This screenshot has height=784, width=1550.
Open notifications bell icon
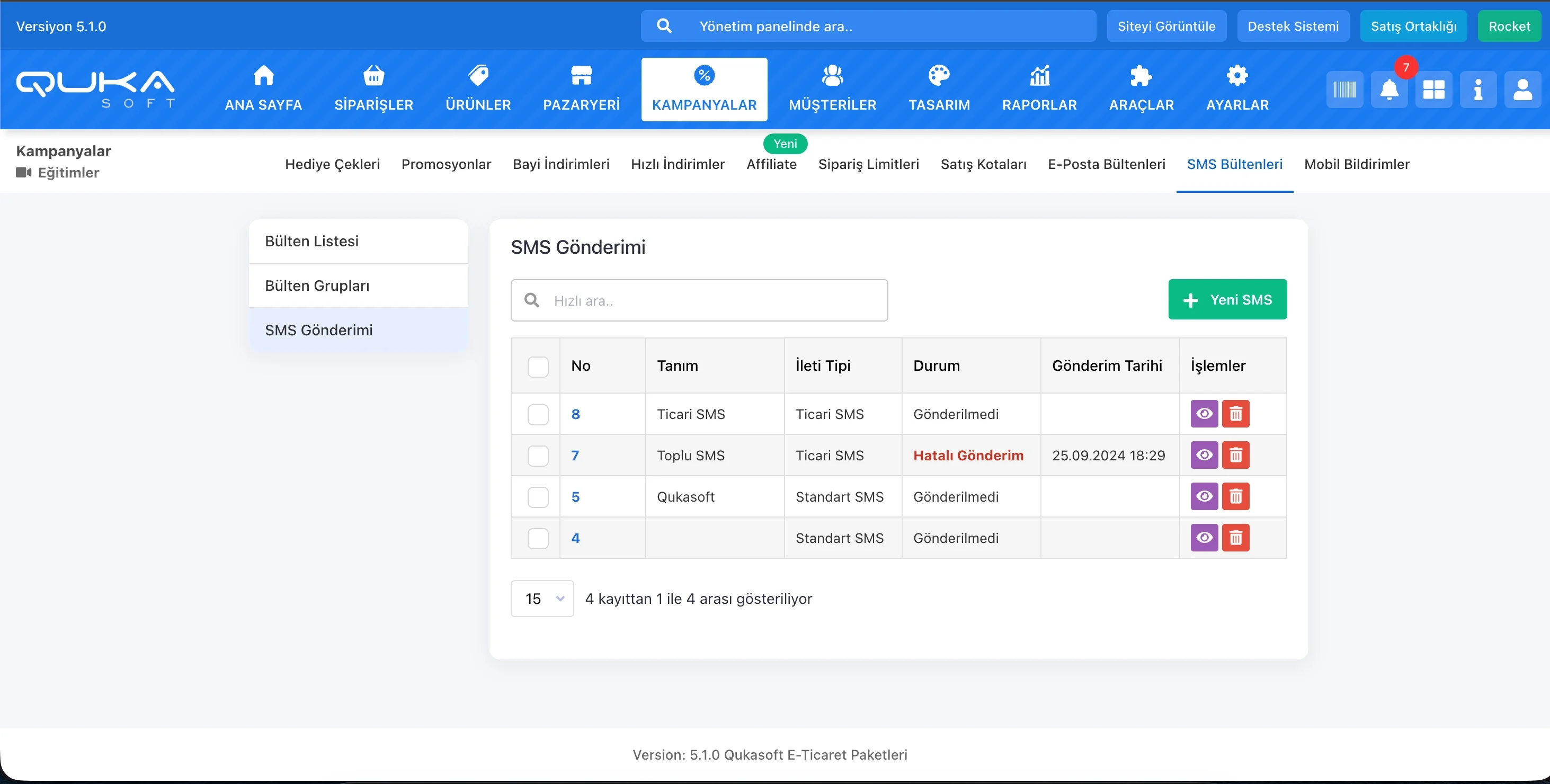[x=1389, y=90]
